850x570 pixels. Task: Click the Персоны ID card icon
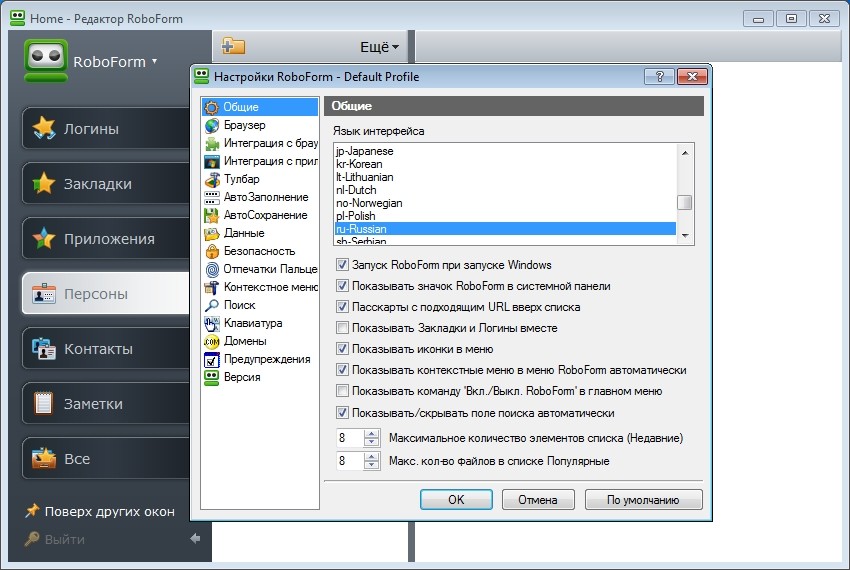44,293
